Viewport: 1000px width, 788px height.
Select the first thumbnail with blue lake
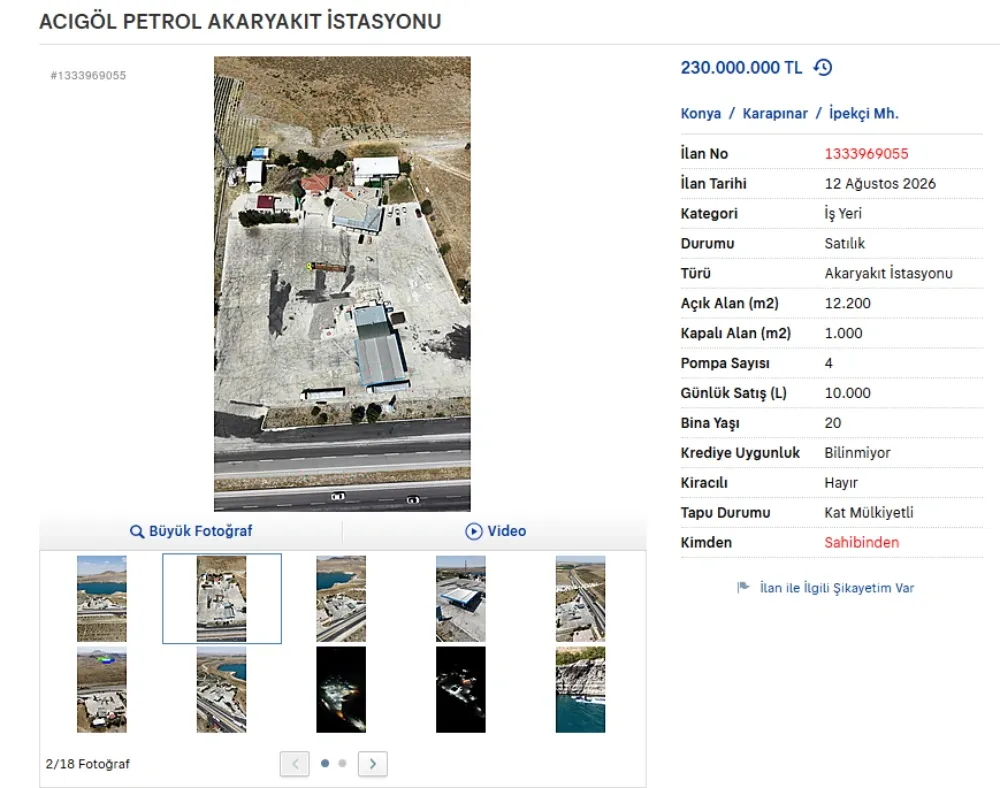pyautogui.click(x=102, y=599)
